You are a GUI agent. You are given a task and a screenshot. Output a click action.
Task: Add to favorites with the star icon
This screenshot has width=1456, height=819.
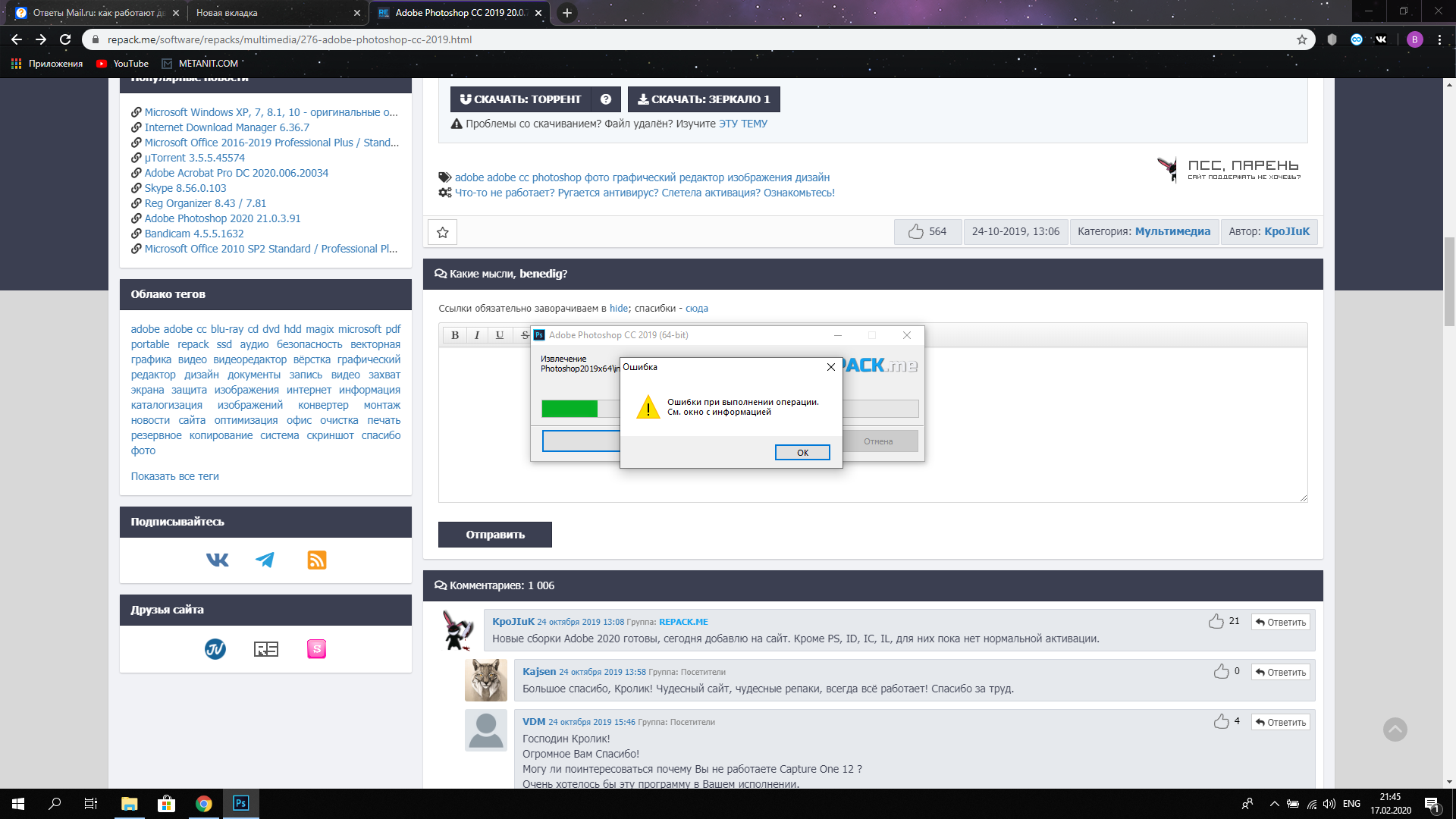coord(443,232)
